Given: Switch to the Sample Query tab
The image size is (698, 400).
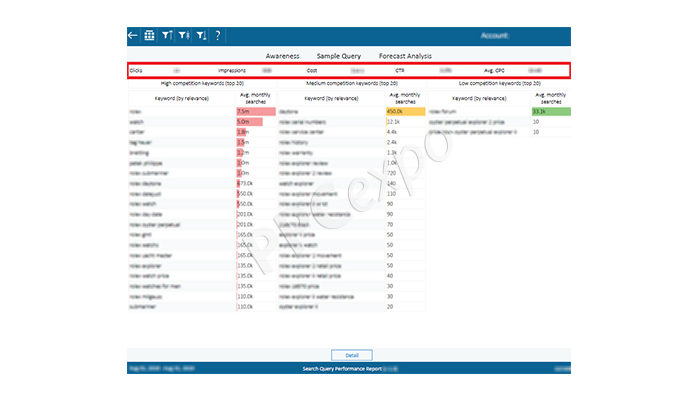Looking at the screenshot, I should [x=339, y=56].
